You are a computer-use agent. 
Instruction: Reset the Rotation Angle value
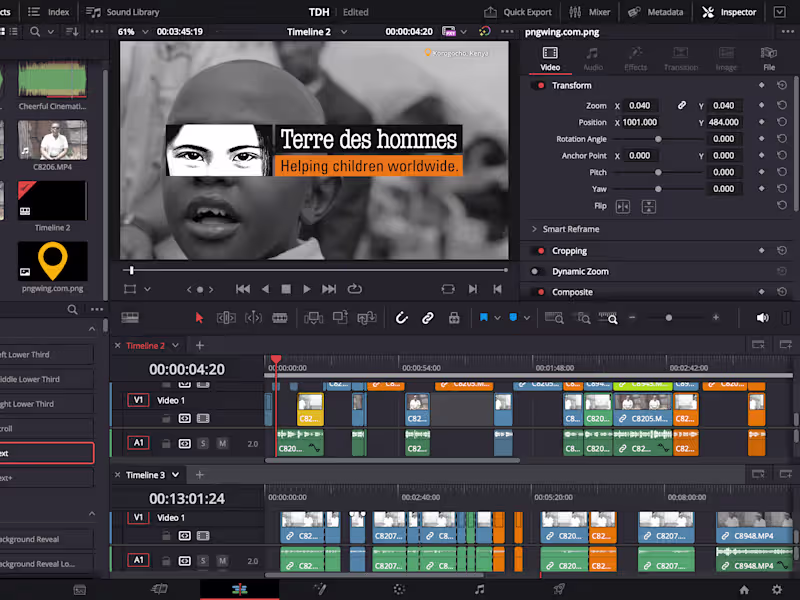coord(782,139)
